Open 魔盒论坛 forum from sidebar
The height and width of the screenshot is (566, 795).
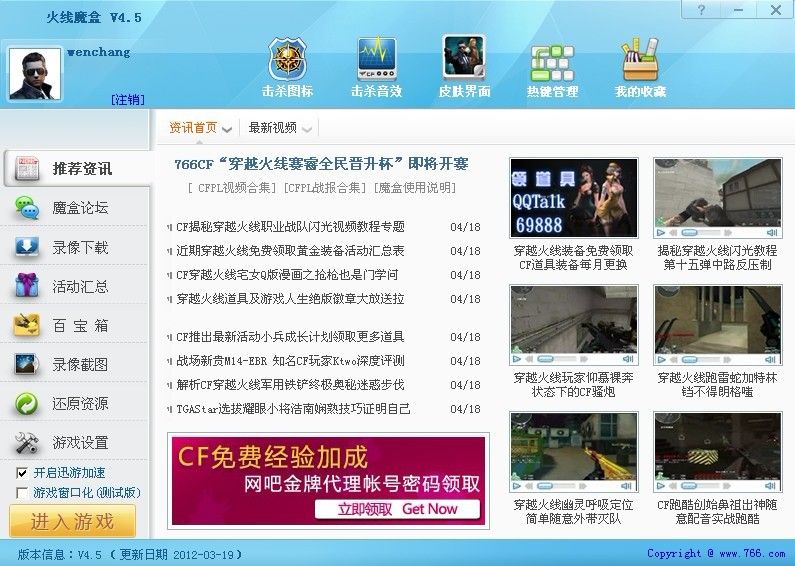pyautogui.click(x=76, y=207)
